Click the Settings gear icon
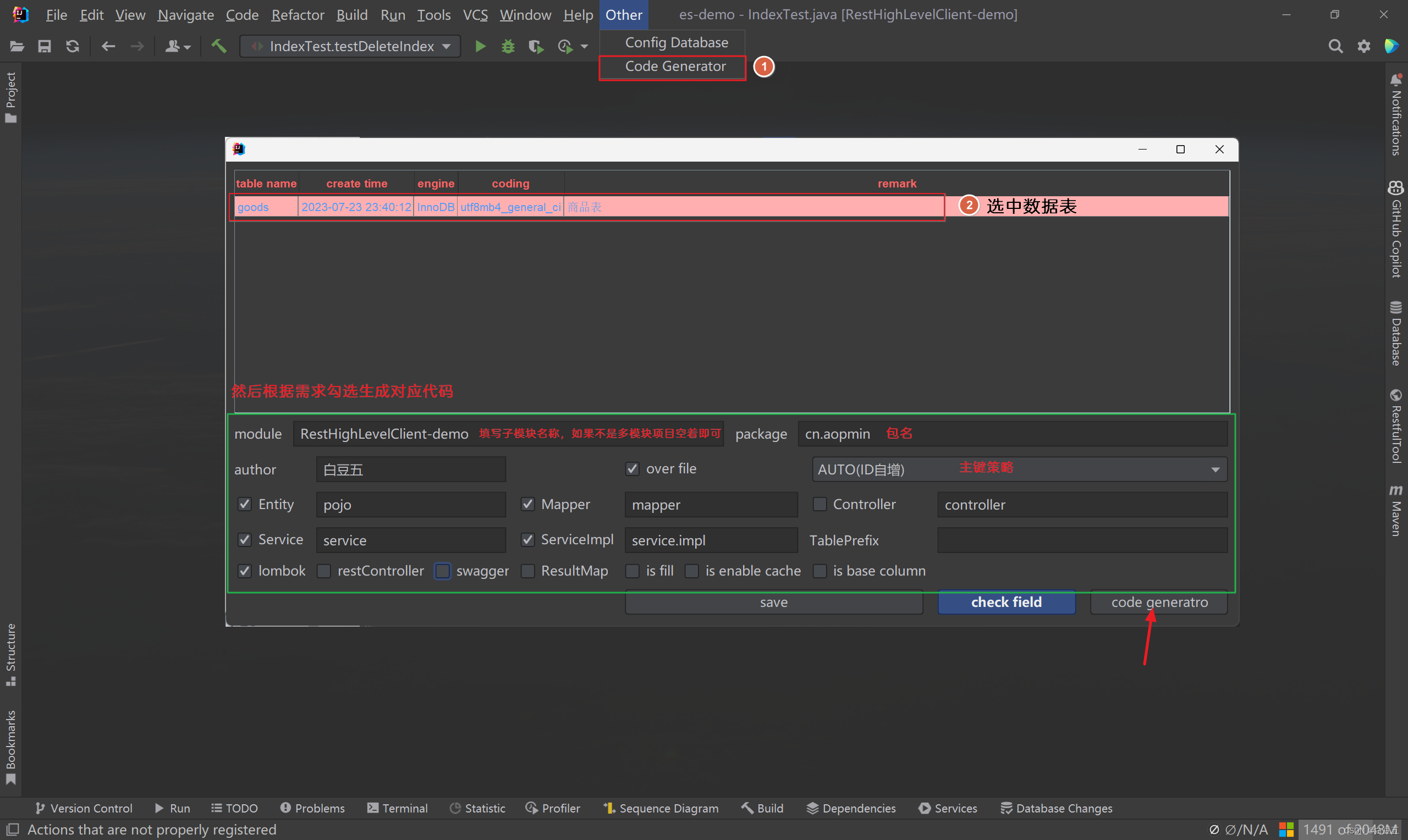The width and height of the screenshot is (1408, 840). tap(1364, 45)
